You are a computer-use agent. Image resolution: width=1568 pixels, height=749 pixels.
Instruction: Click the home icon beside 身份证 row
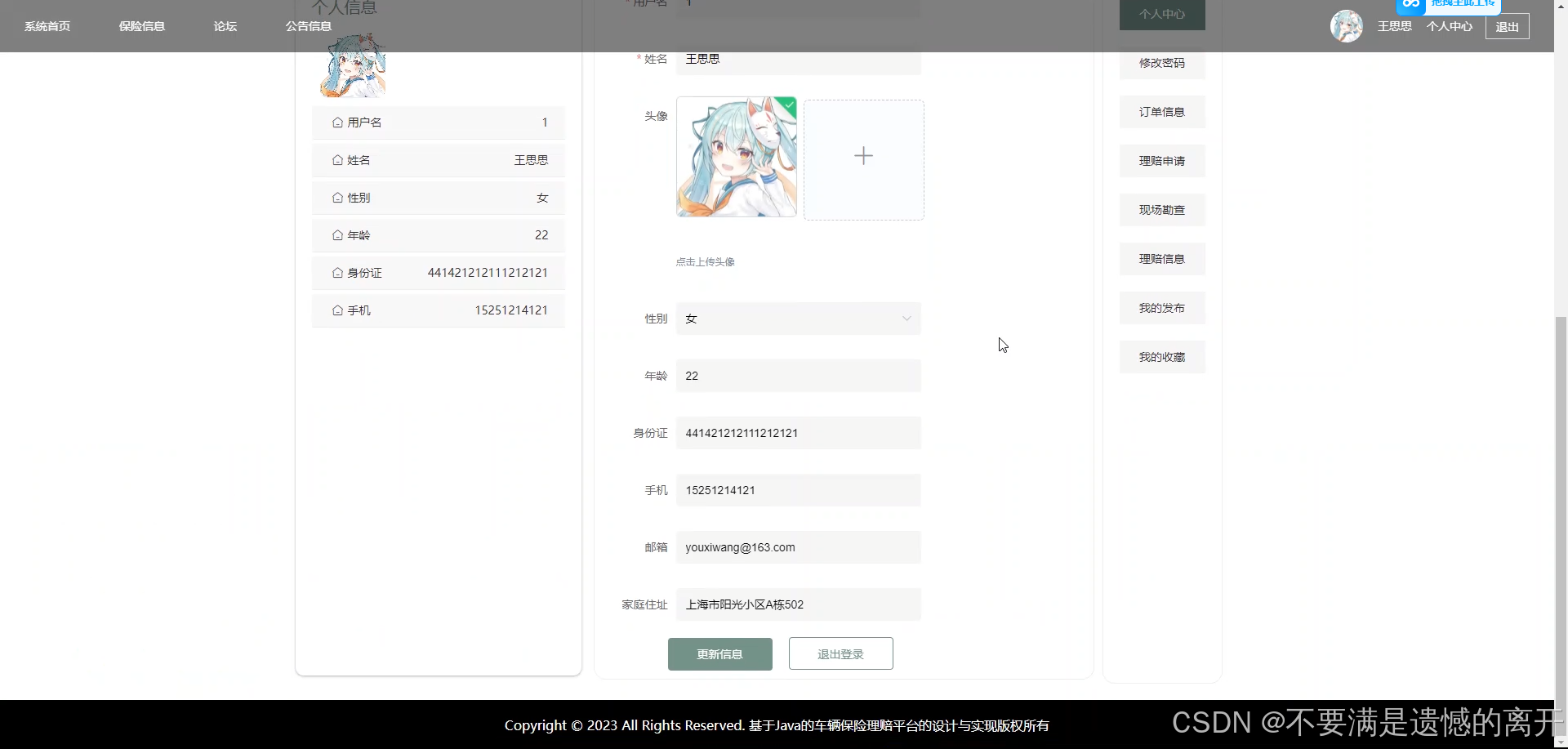tap(337, 273)
